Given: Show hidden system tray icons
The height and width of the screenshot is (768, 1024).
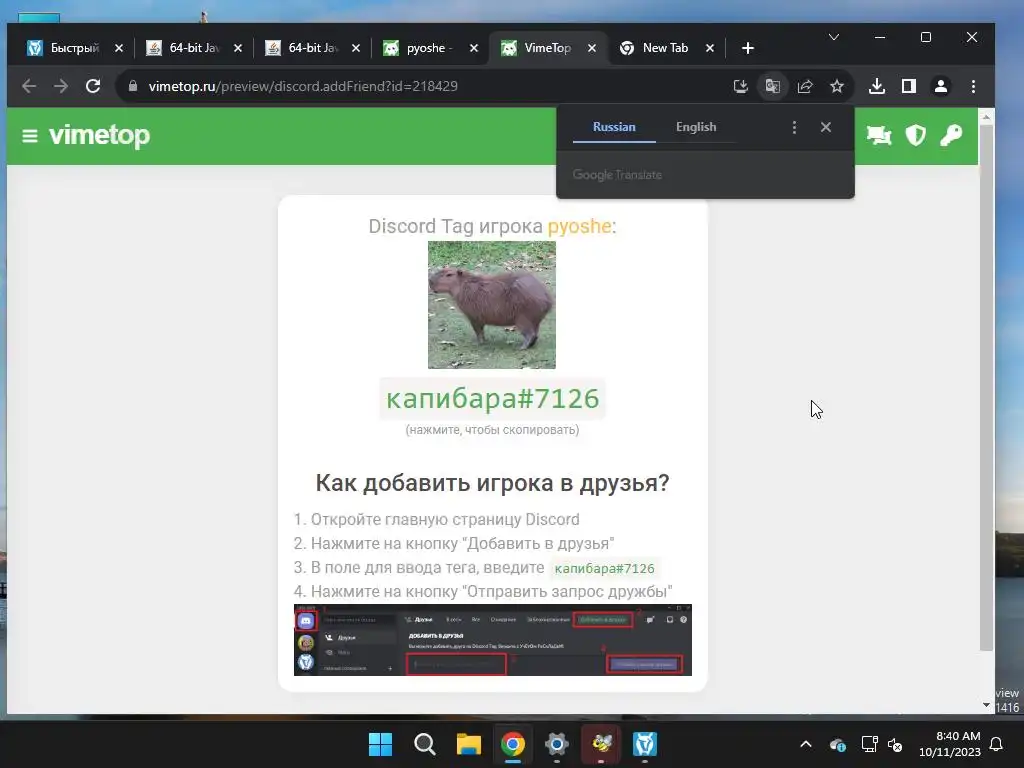Looking at the screenshot, I should pos(806,744).
